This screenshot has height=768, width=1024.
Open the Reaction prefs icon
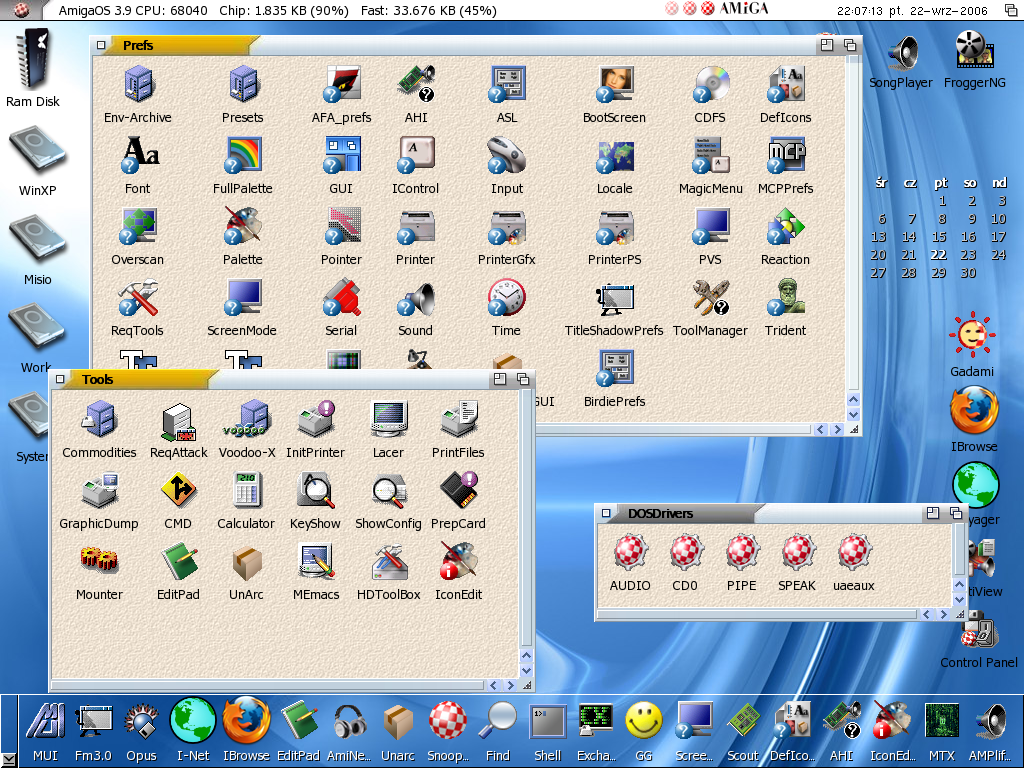(786, 226)
